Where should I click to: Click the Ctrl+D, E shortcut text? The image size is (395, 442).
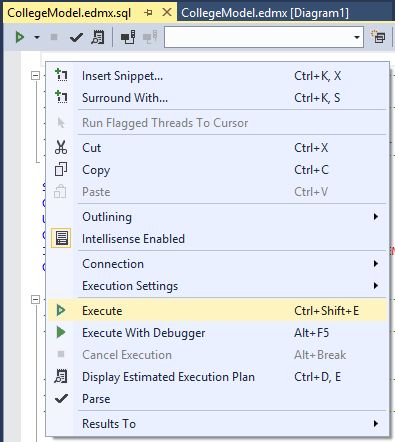pos(317,377)
